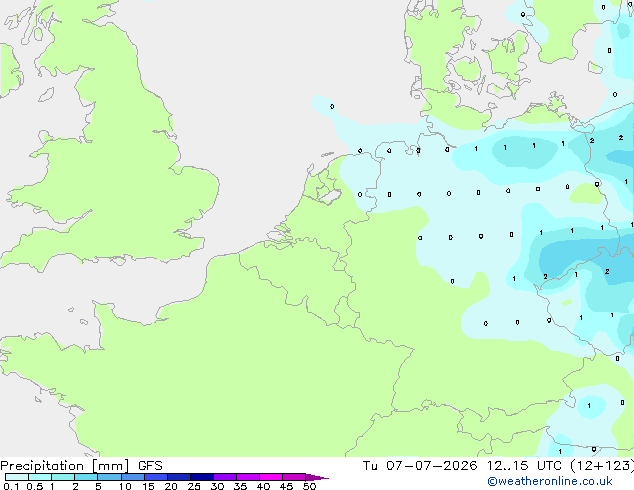The width and height of the screenshot is (634, 490).
Task: Click the Precipitation [mm] label
Action: pyautogui.click(x=65, y=466)
